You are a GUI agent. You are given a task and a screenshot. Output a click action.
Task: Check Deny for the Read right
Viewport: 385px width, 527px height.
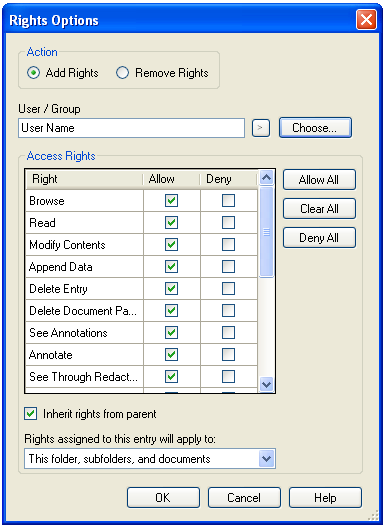tap(228, 222)
